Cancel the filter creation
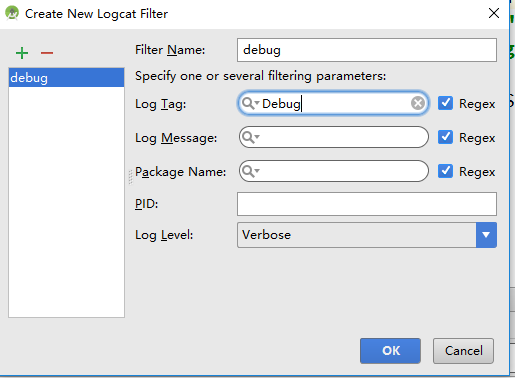Screen dimensions: 515x378 463,351
